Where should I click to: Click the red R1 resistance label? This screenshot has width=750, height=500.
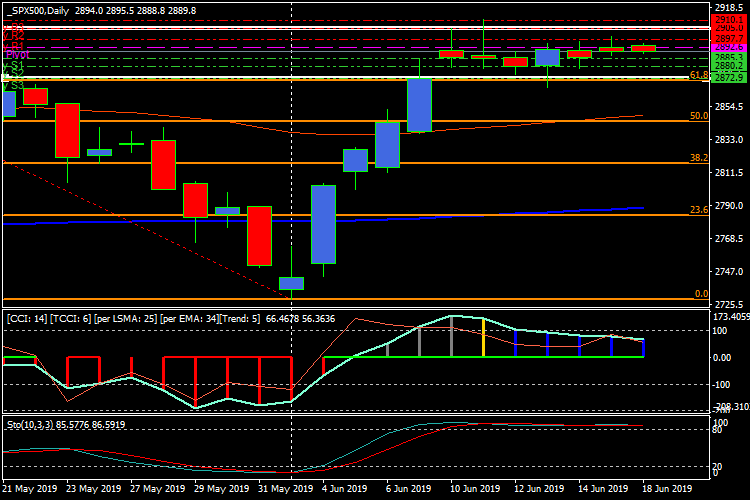13,46
